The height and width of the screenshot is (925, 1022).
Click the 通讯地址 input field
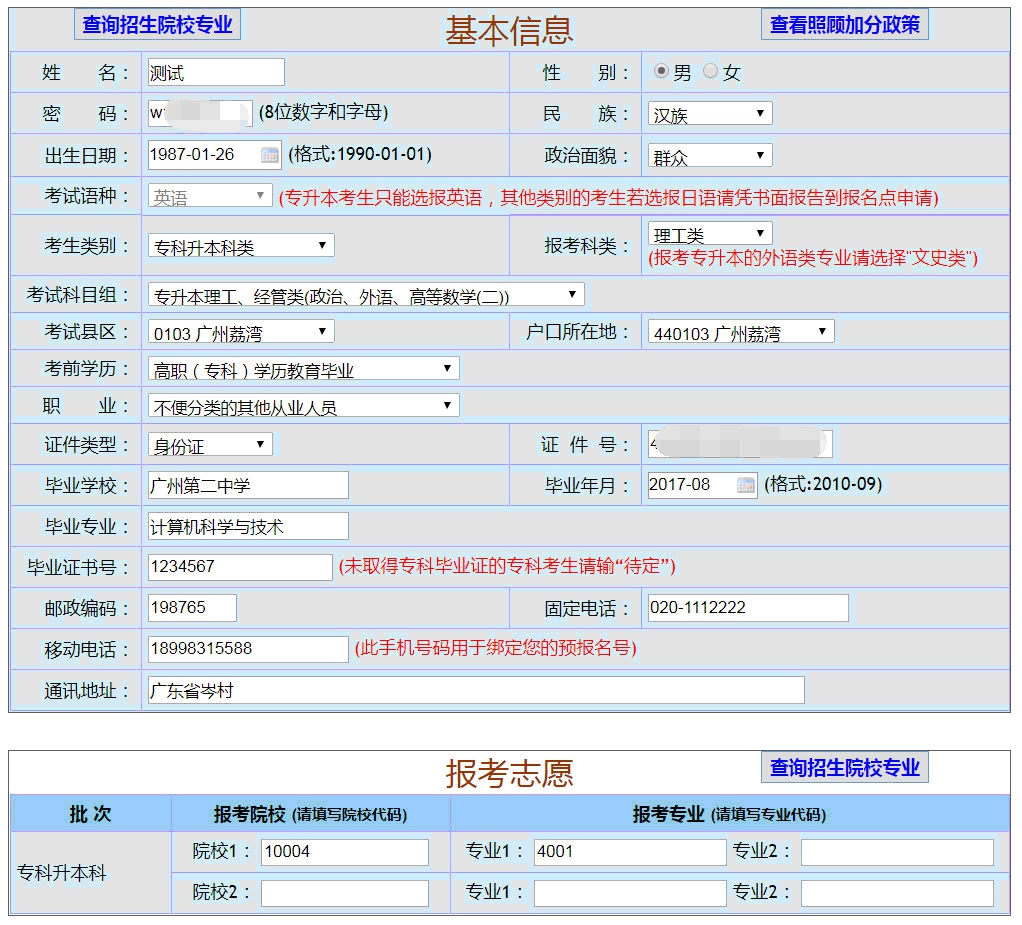click(476, 690)
